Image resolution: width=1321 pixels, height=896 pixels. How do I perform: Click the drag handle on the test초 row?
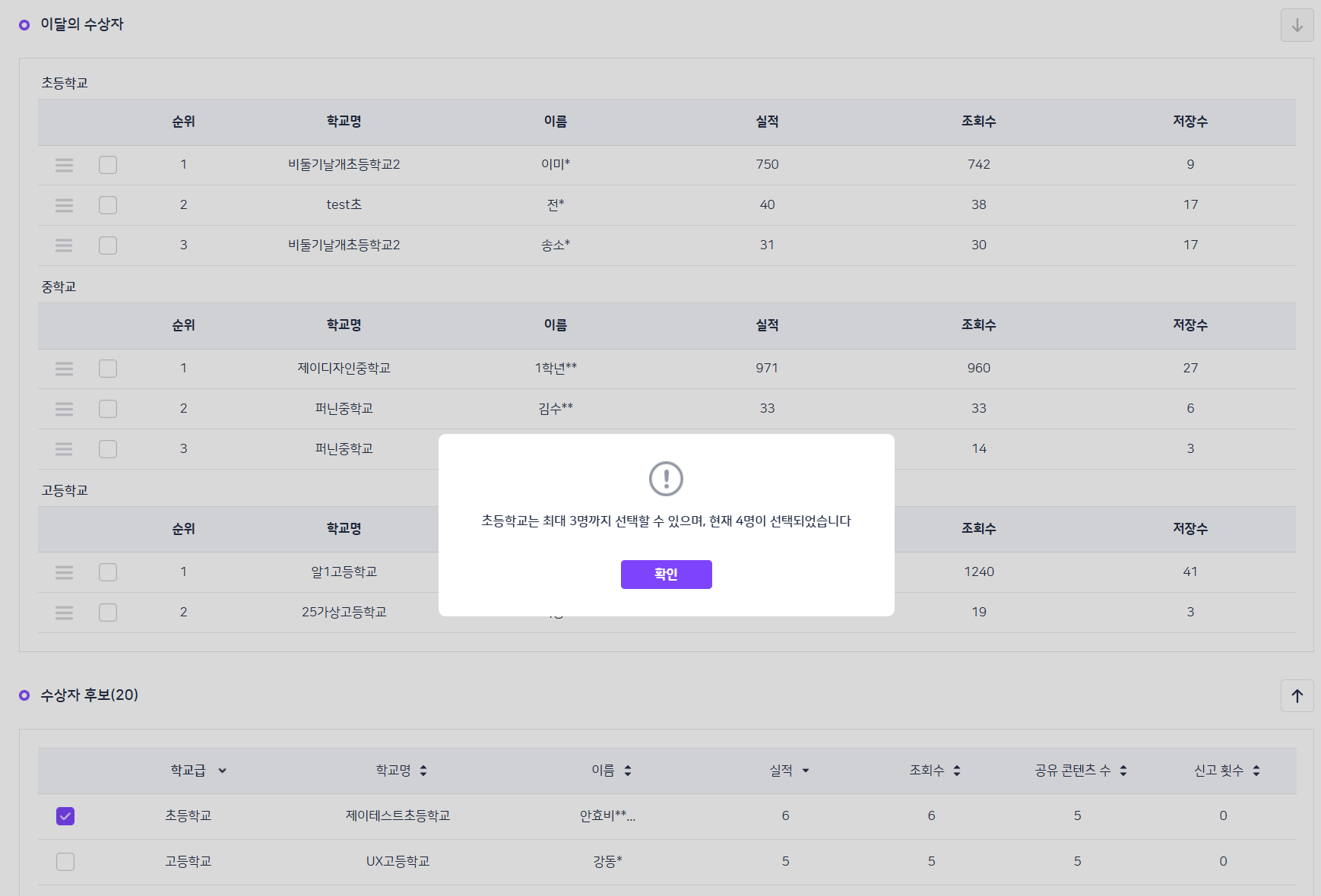tap(65, 205)
